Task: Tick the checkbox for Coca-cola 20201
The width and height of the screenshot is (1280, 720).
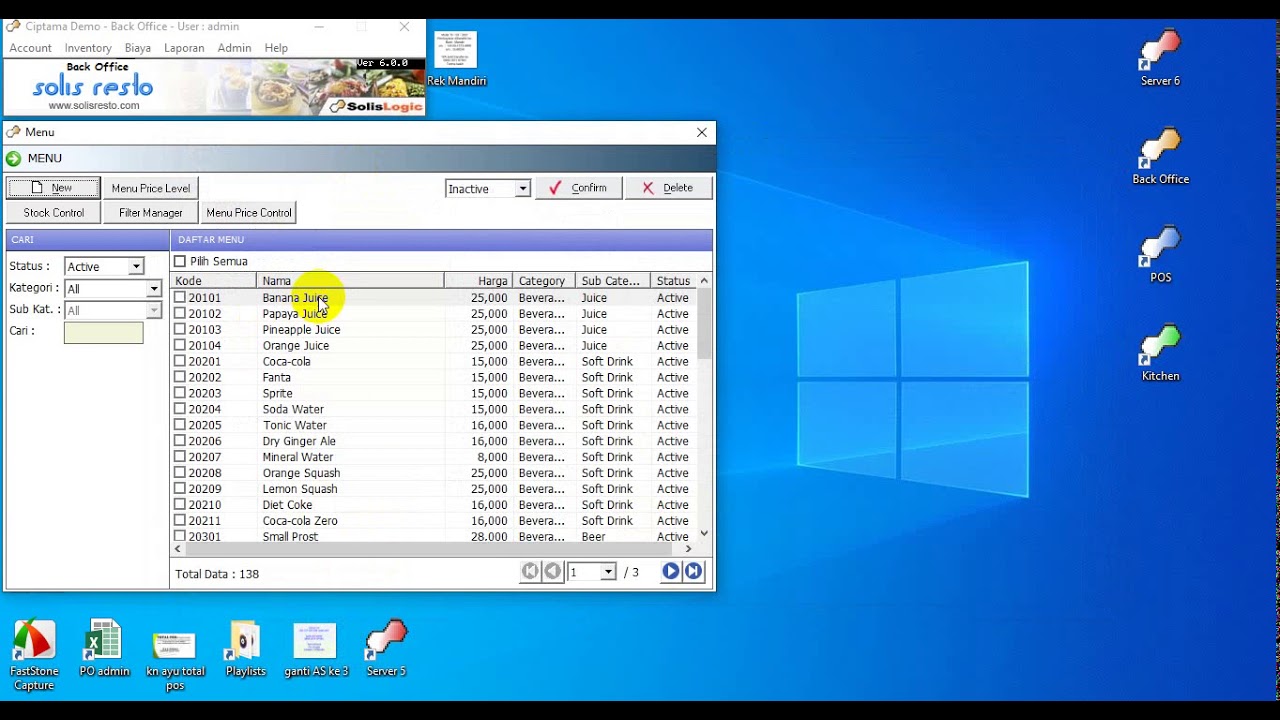Action: [180, 361]
